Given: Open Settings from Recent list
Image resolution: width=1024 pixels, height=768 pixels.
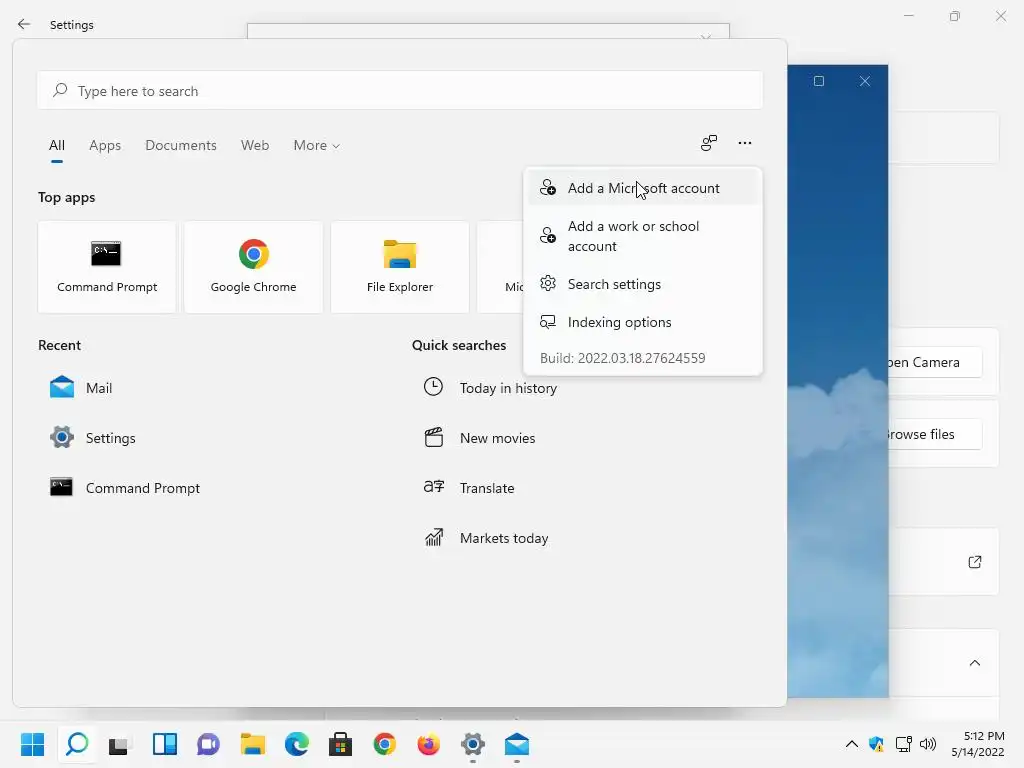Looking at the screenshot, I should tap(93, 438).
